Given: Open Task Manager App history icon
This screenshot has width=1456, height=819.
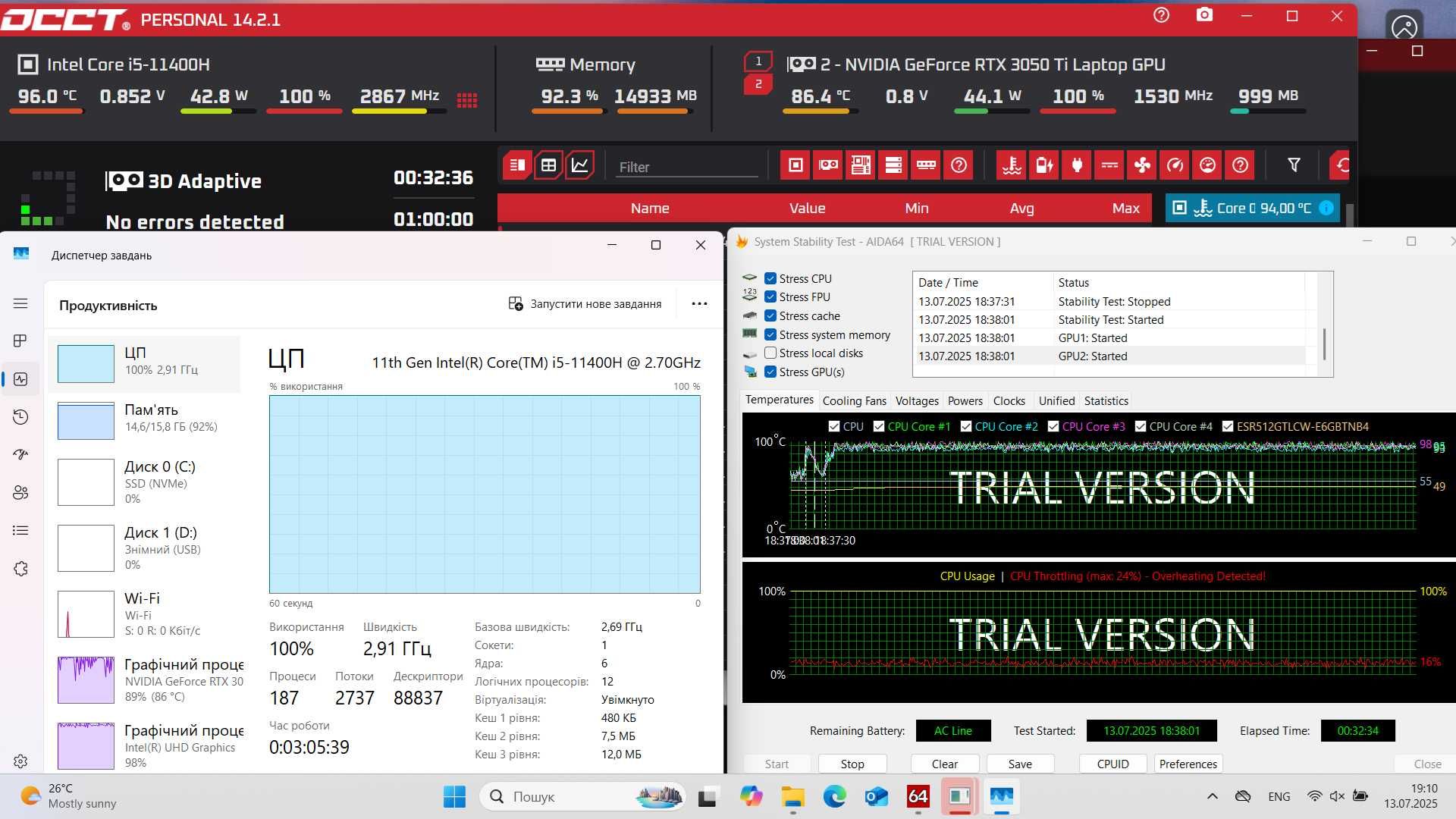Looking at the screenshot, I should [20, 416].
